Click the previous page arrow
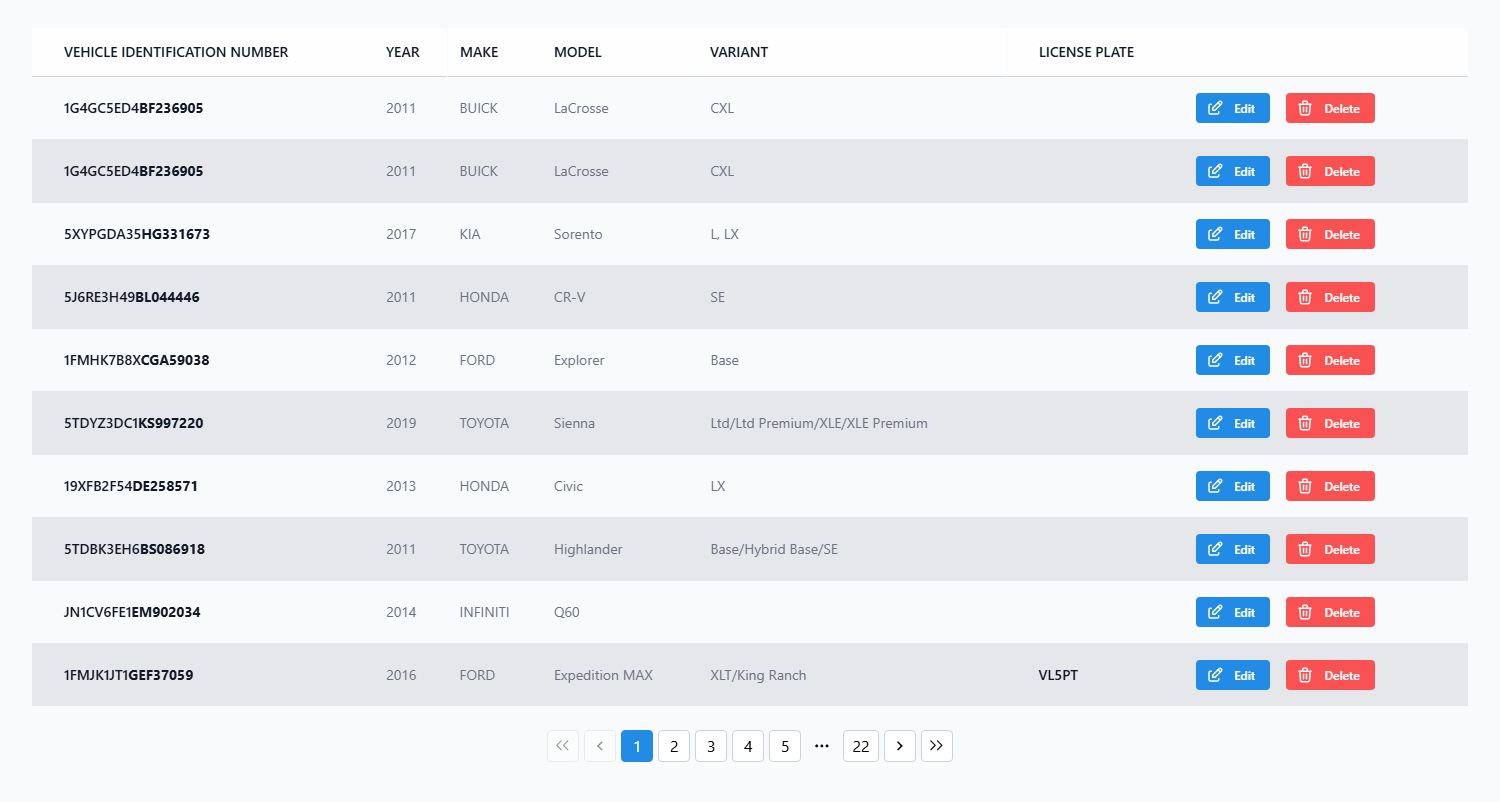 point(600,746)
